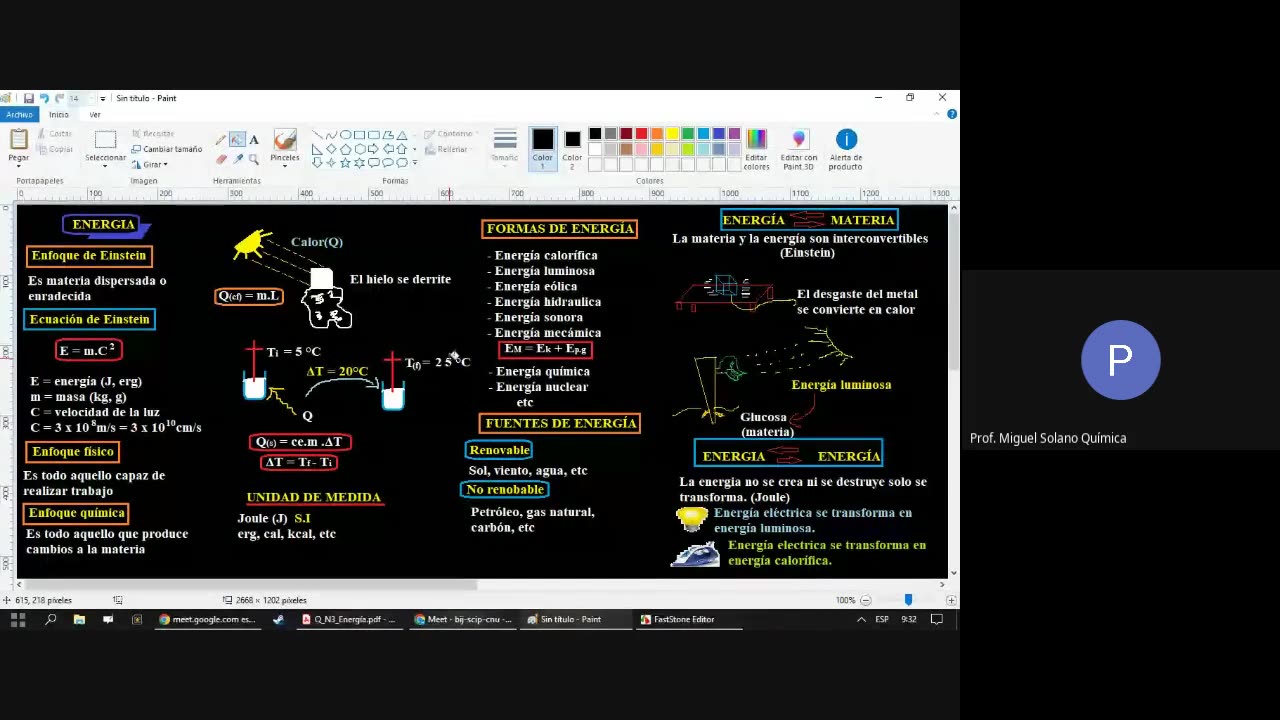Select the Eraser tool
This screenshot has width=1280, height=720.
point(221,159)
